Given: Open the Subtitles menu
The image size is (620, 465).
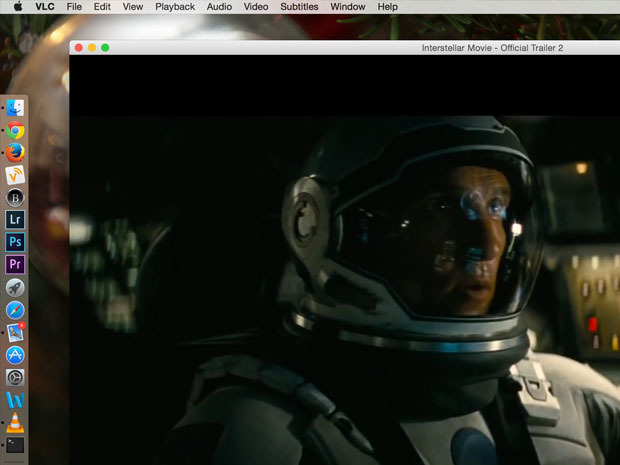Looking at the screenshot, I should click(299, 7).
